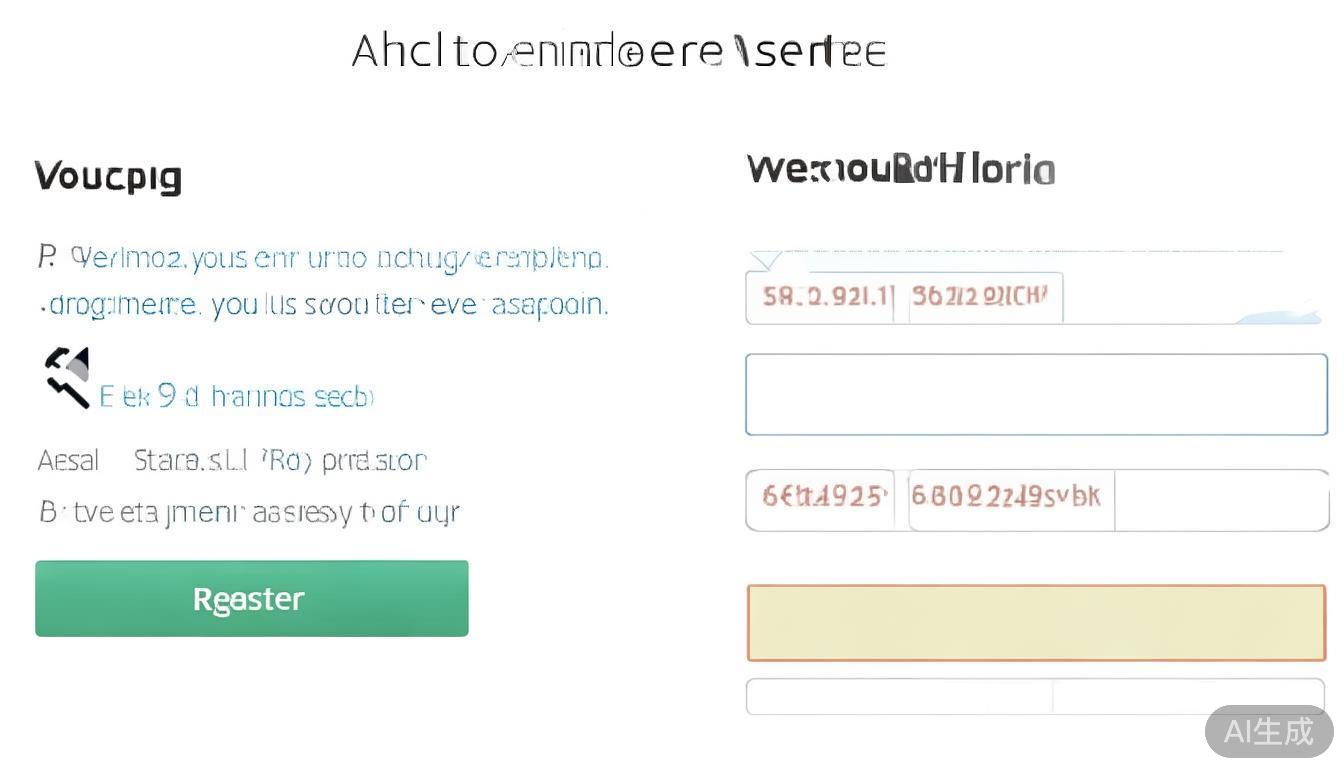Click the 'Ahcl to enmdoere Isertee' page title
1344x768 pixels.
[618, 51]
